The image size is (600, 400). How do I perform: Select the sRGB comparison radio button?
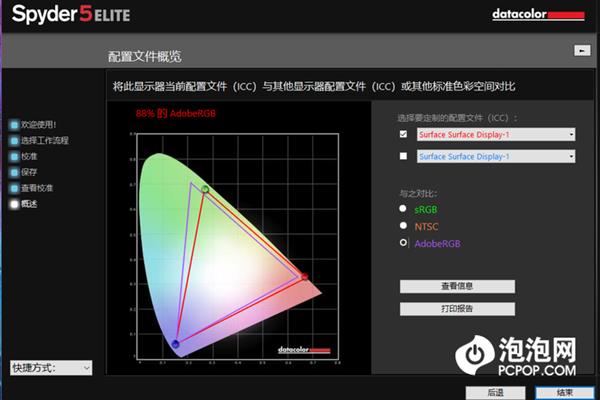pos(403,209)
